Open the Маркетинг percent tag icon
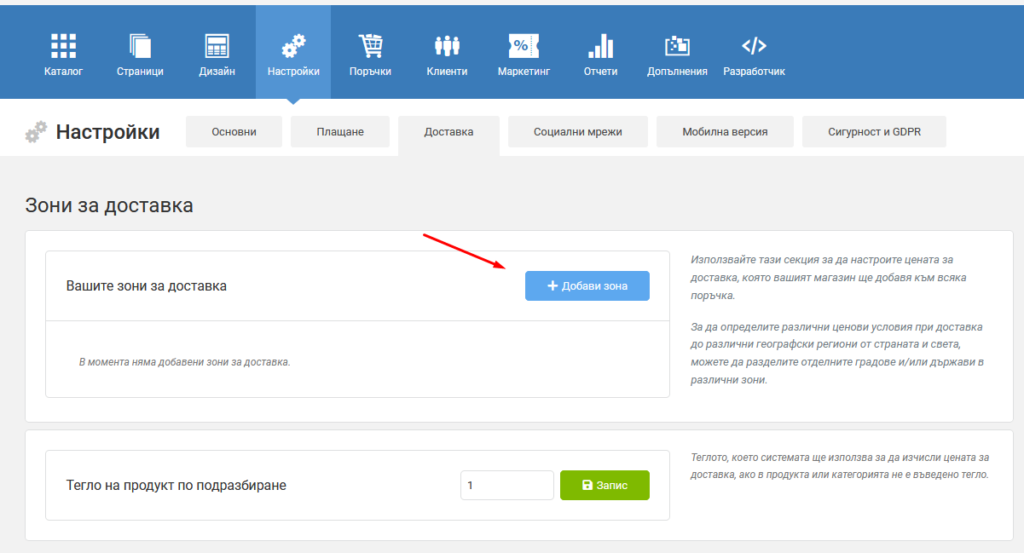 click(524, 46)
